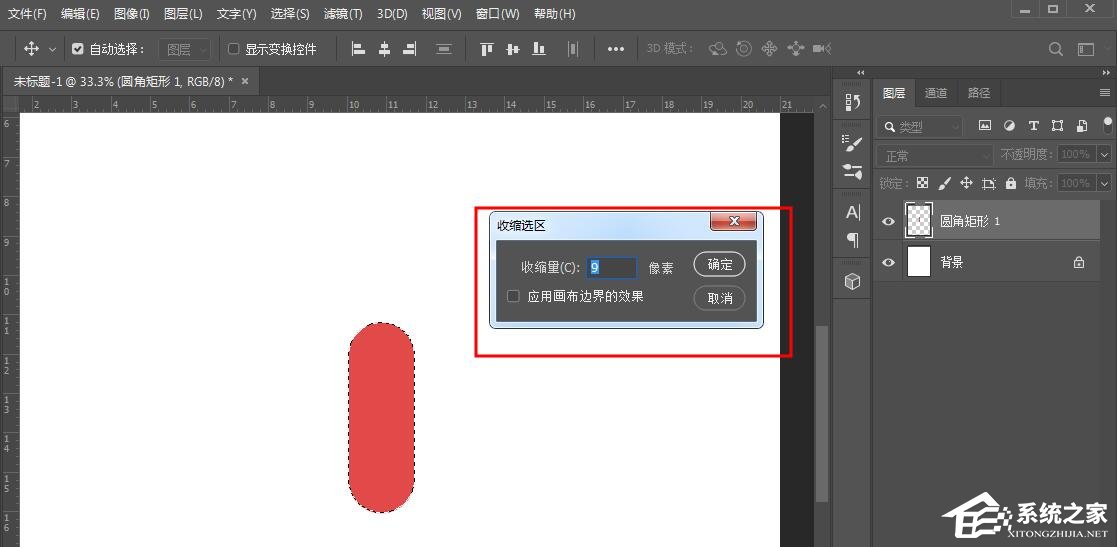The width and height of the screenshot is (1117, 547).
Task: Open the Character panel icon
Action: (x=852, y=212)
